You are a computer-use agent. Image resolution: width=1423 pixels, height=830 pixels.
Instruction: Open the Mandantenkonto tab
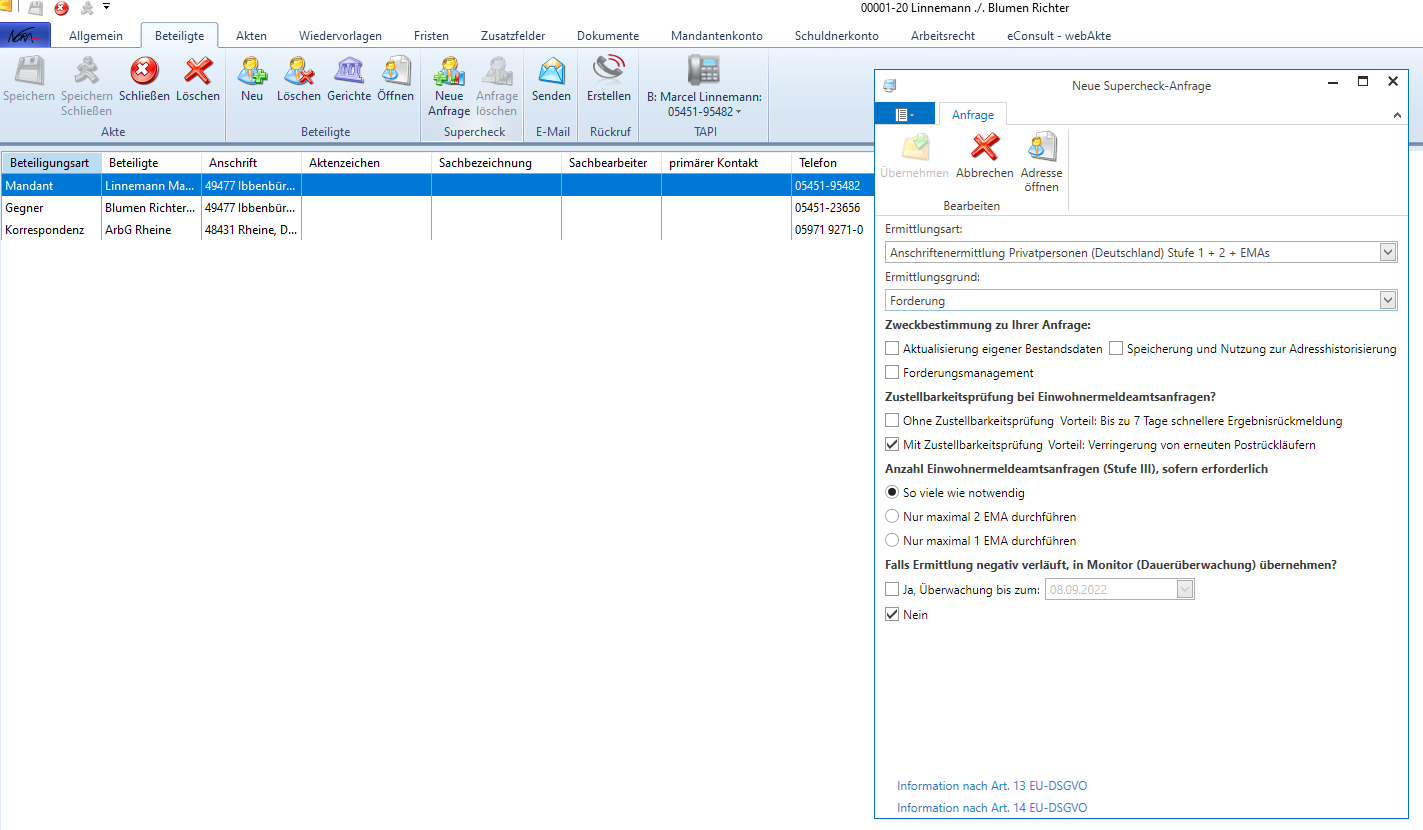click(x=716, y=36)
